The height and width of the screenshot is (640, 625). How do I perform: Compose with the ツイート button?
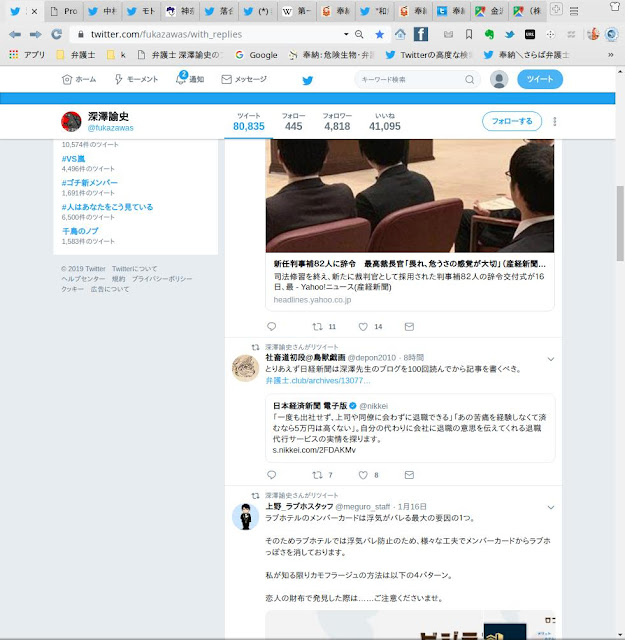(540, 79)
